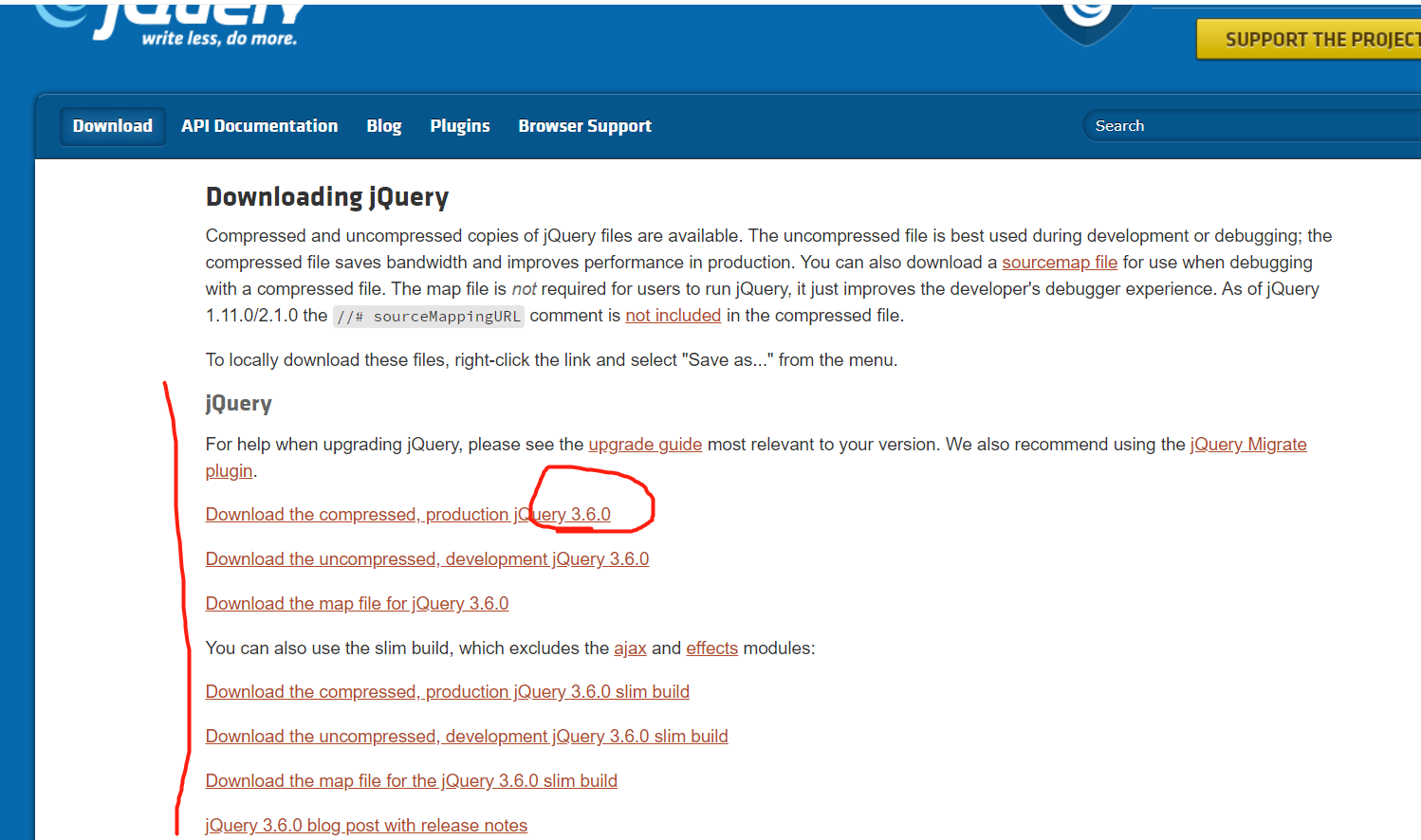Click inside the Search field
Image resolution: width=1421 pixels, height=840 pixels.
click(1233, 125)
